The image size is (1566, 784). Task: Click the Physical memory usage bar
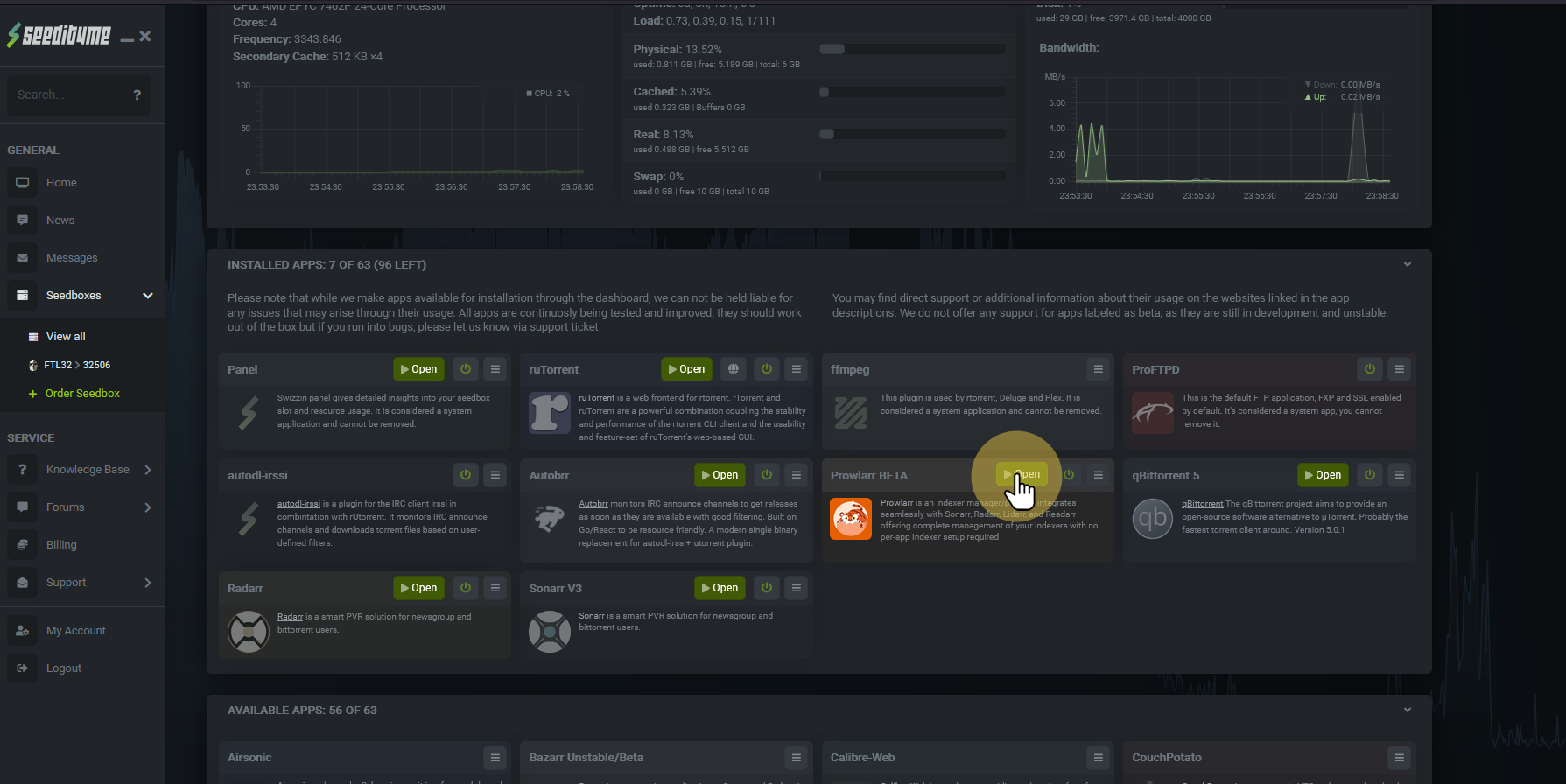(x=912, y=49)
